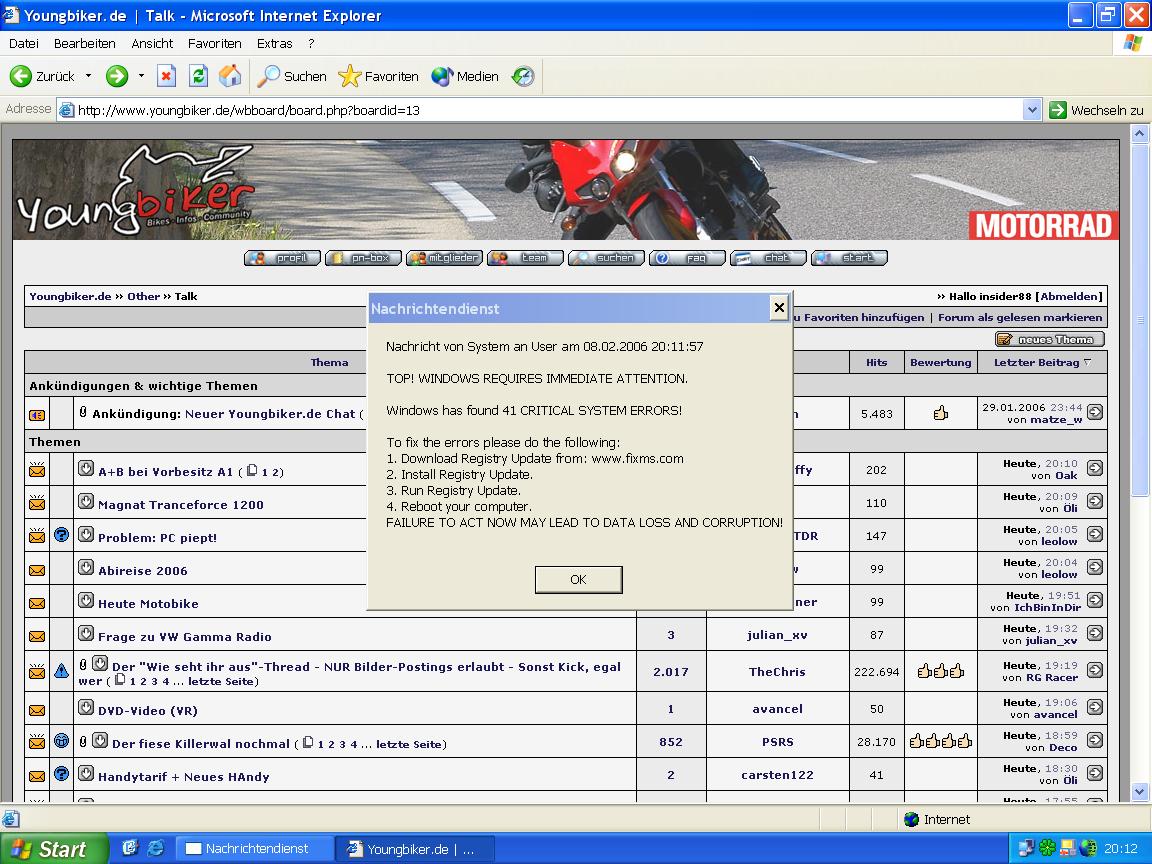Click envelope icon of Heute Motobike row
1152x864 pixels.
[x=37, y=603]
